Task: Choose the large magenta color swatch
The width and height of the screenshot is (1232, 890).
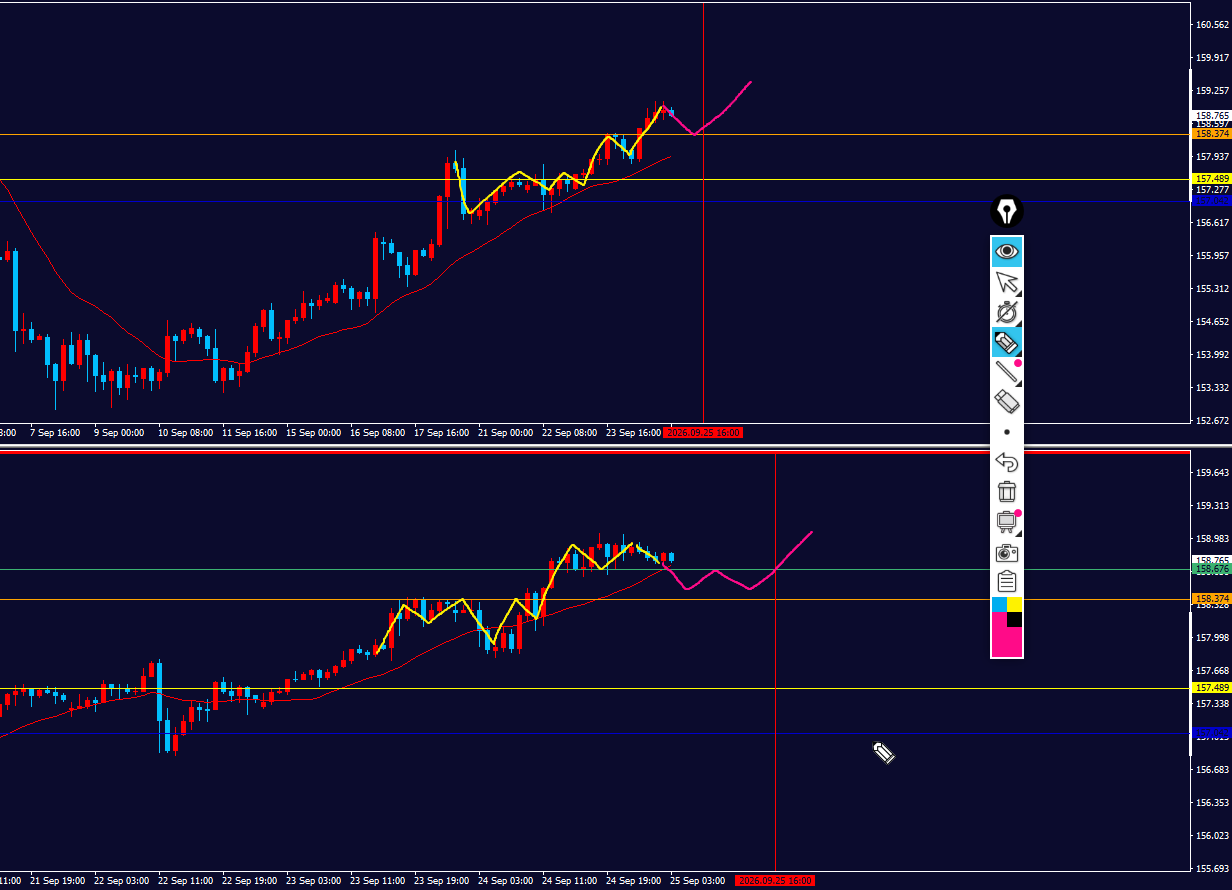Action: click(1004, 640)
